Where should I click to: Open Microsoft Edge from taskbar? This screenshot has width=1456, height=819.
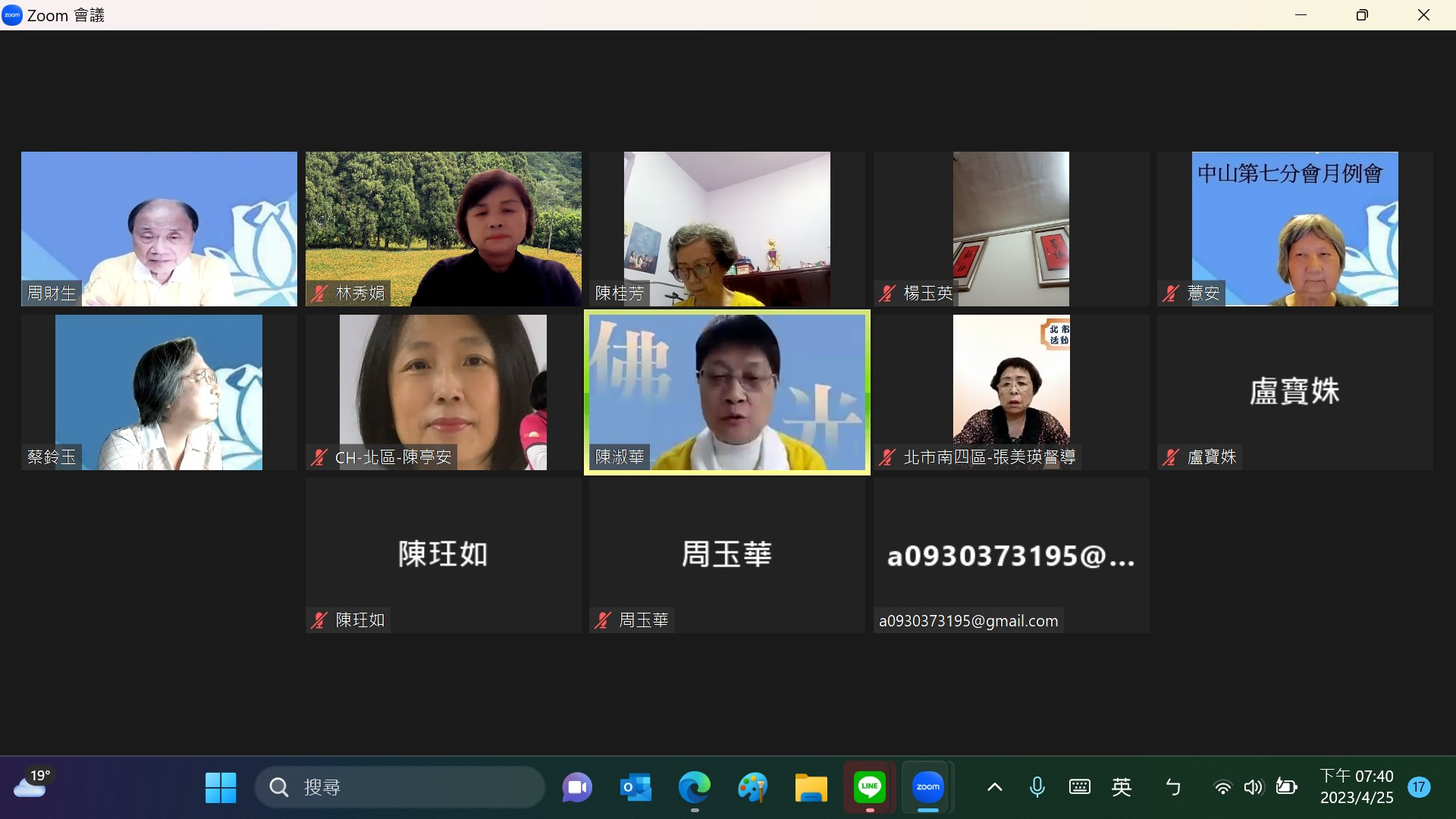point(694,787)
